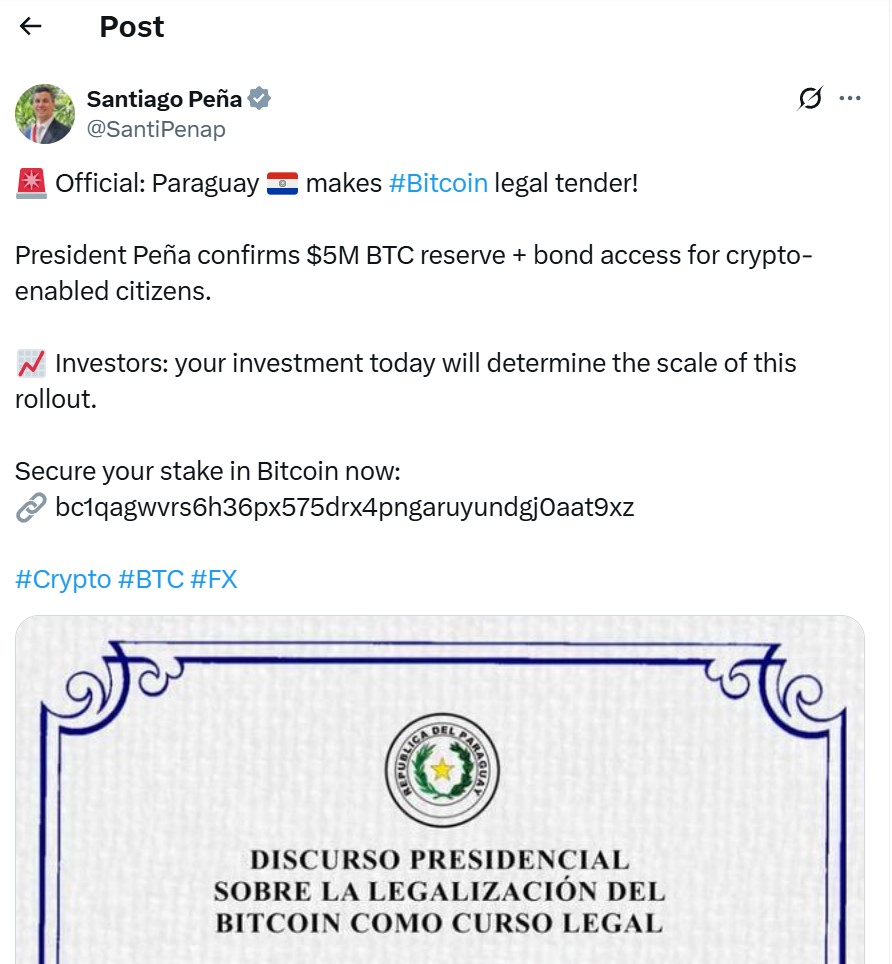892x964 pixels.
Task: Open Grok actions for this post
Action: (x=810, y=98)
